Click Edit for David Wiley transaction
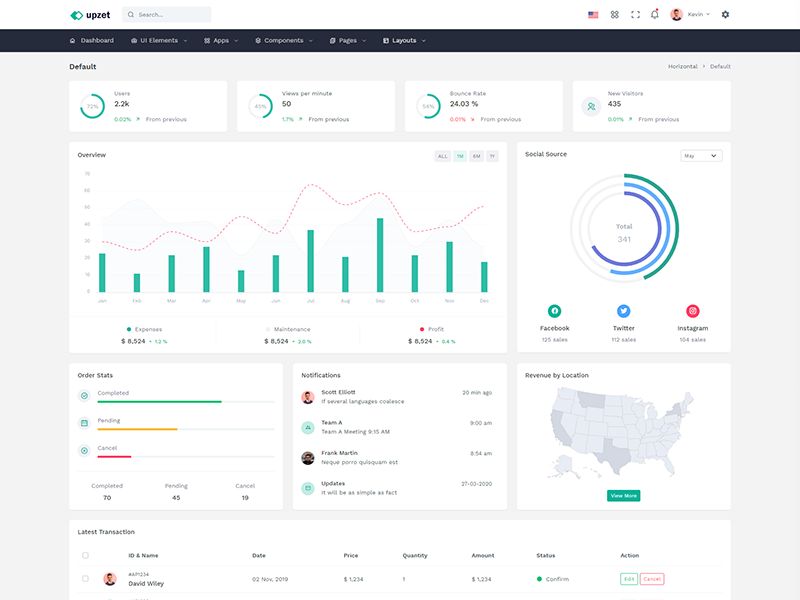Screen dimensions: 800x600 [629, 579]
